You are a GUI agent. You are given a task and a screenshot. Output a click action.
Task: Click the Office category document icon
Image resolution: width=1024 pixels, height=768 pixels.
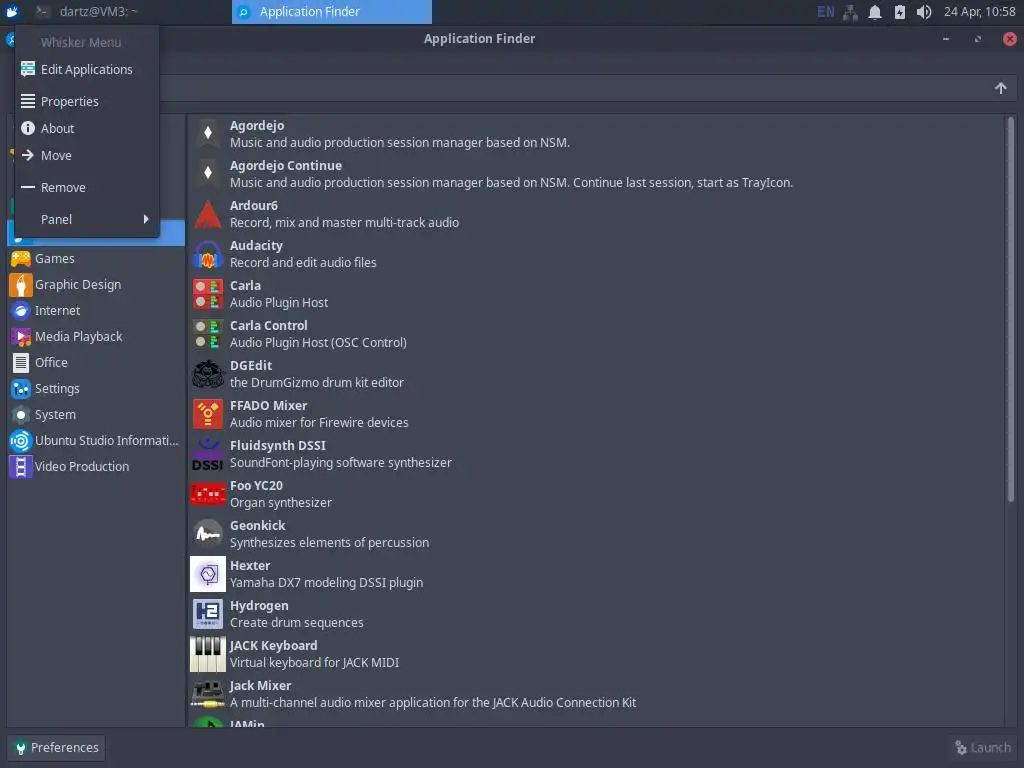pyautogui.click(x=21, y=362)
